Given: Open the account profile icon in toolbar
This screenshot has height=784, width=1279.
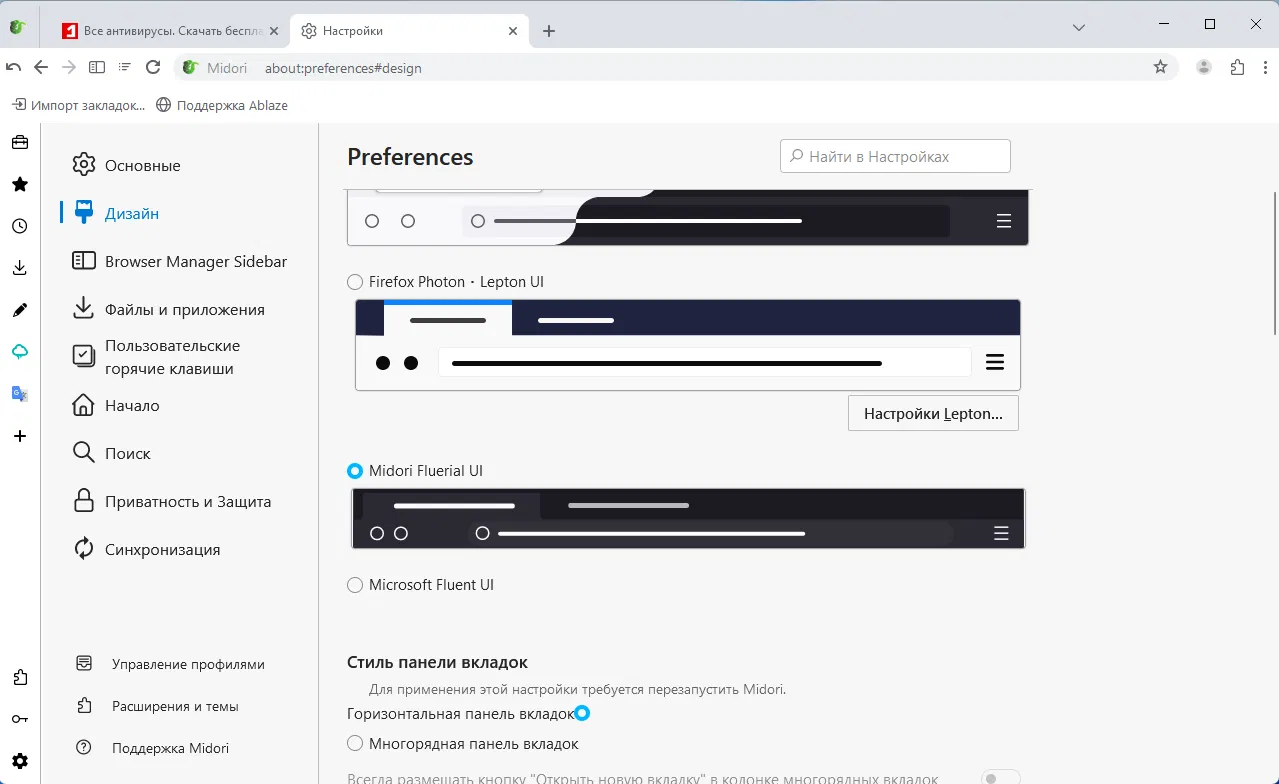Looking at the screenshot, I should pyautogui.click(x=1204, y=67).
